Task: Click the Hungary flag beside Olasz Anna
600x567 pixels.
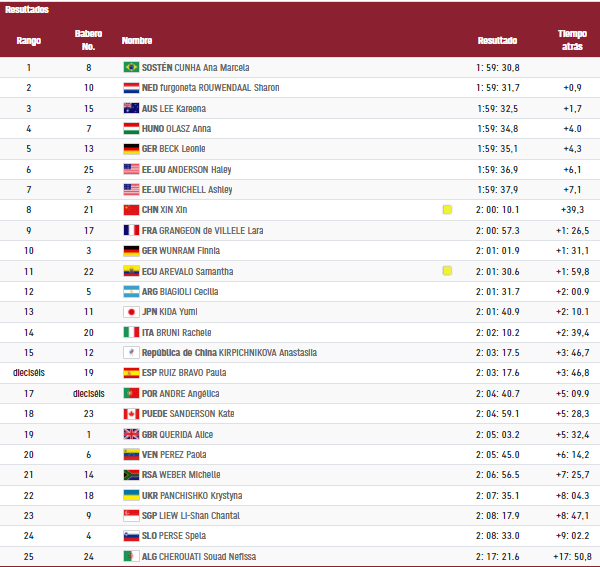Action: click(130, 128)
